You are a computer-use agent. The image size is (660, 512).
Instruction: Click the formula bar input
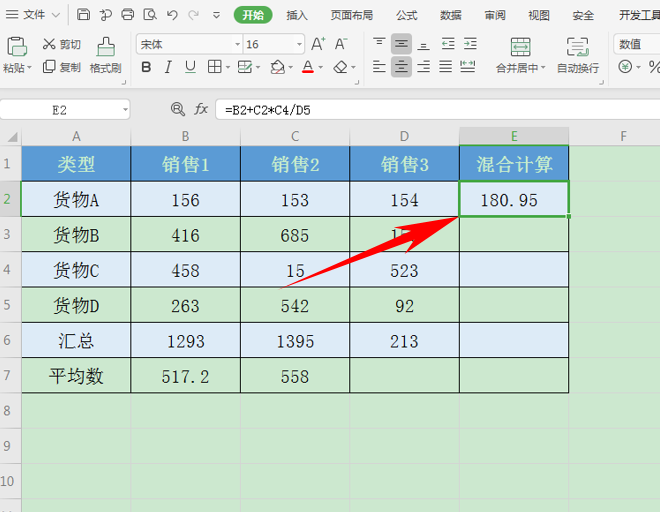click(x=438, y=110)
